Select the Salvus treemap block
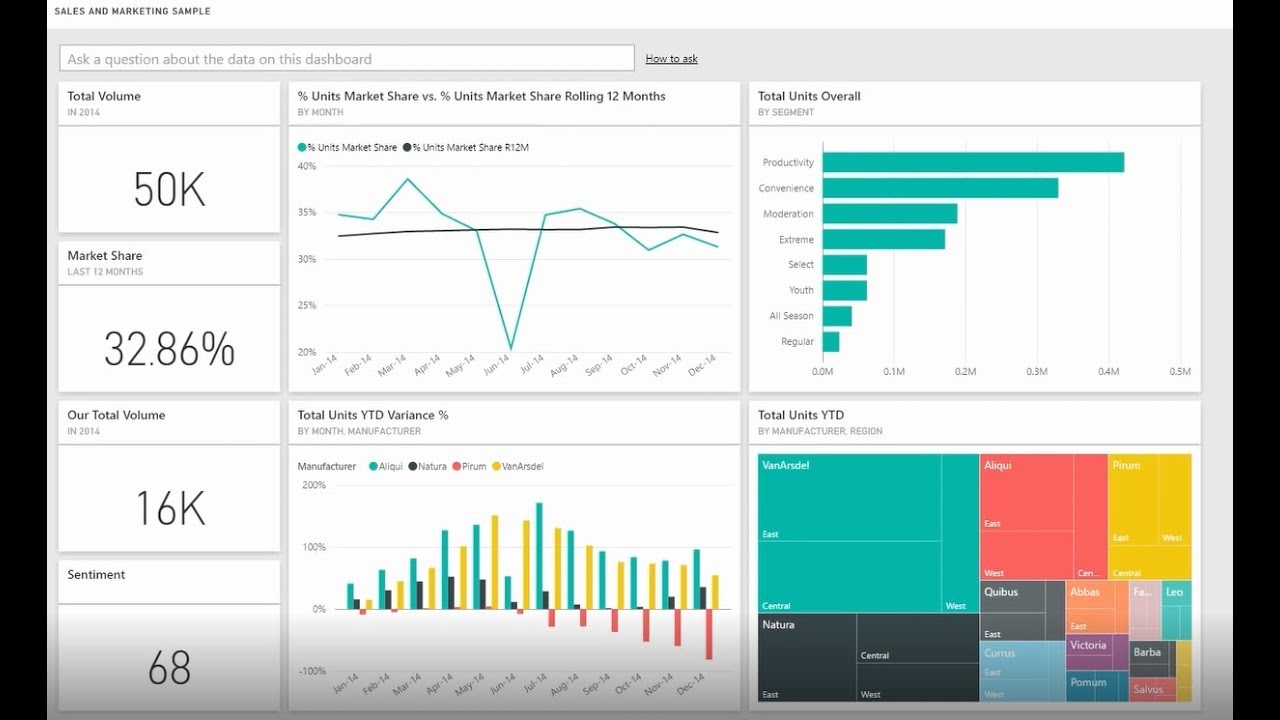This screenshot has height=720, width=1280. (x=1152, y=690)
